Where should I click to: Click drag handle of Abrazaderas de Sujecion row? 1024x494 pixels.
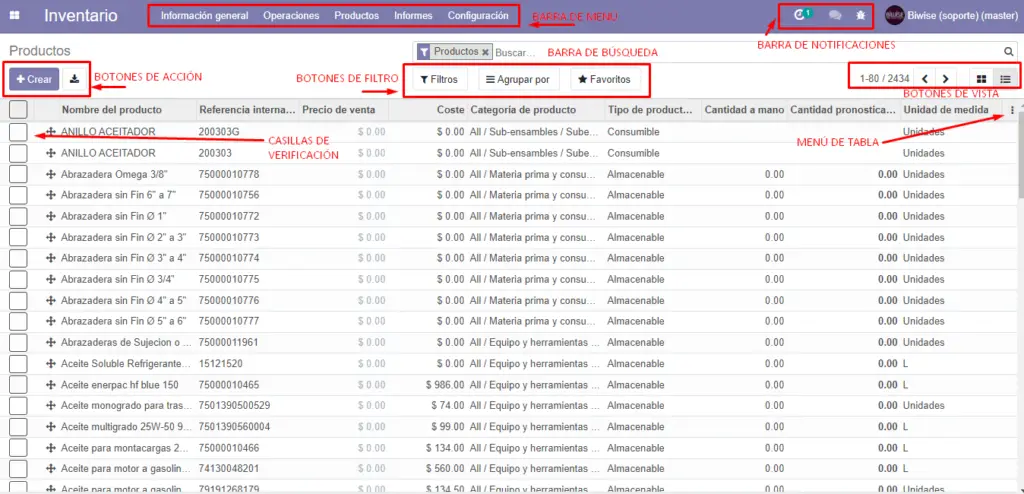50,342
